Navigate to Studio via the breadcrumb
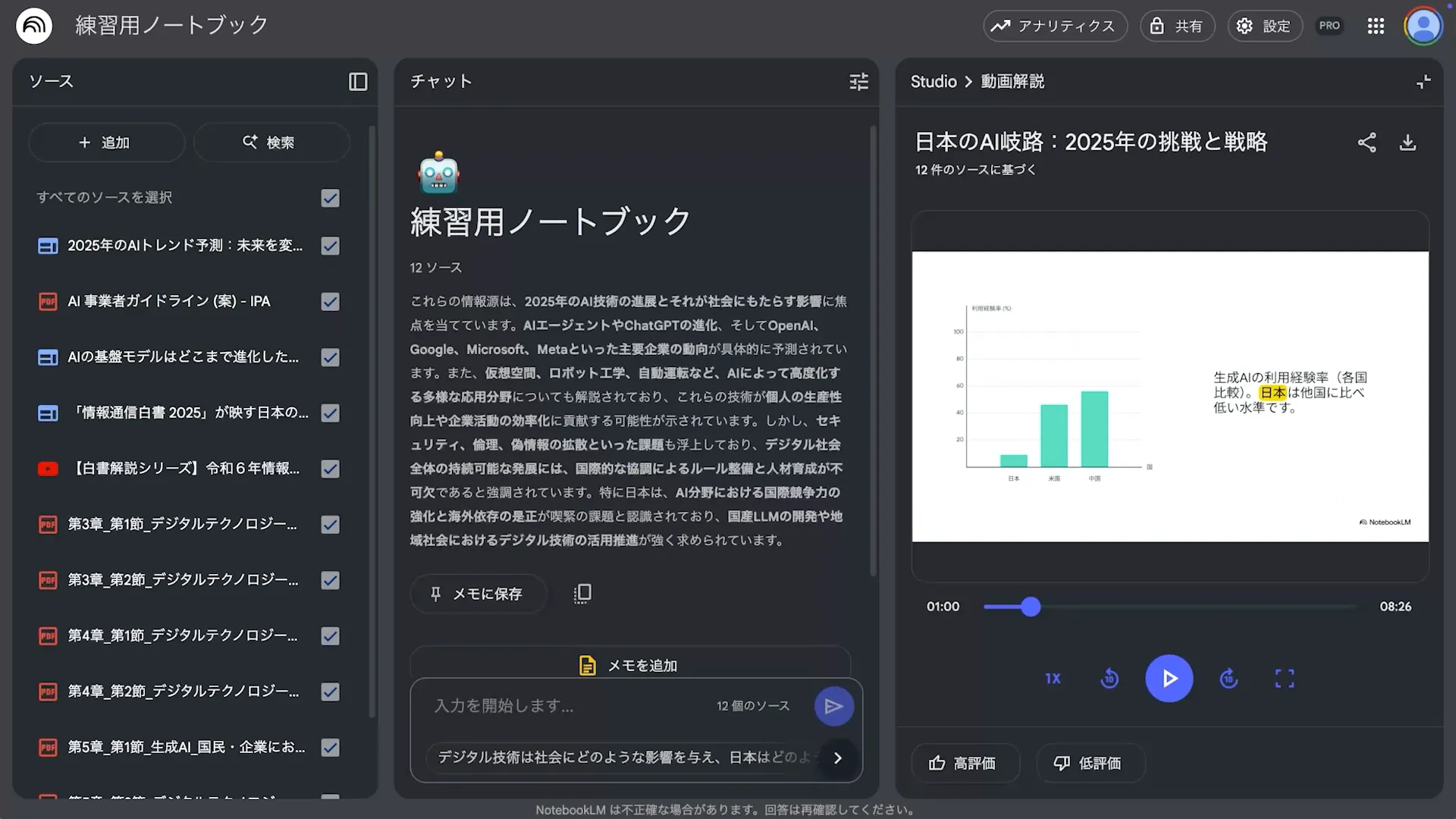1456x819 pixels. click(x=932, y=81)
